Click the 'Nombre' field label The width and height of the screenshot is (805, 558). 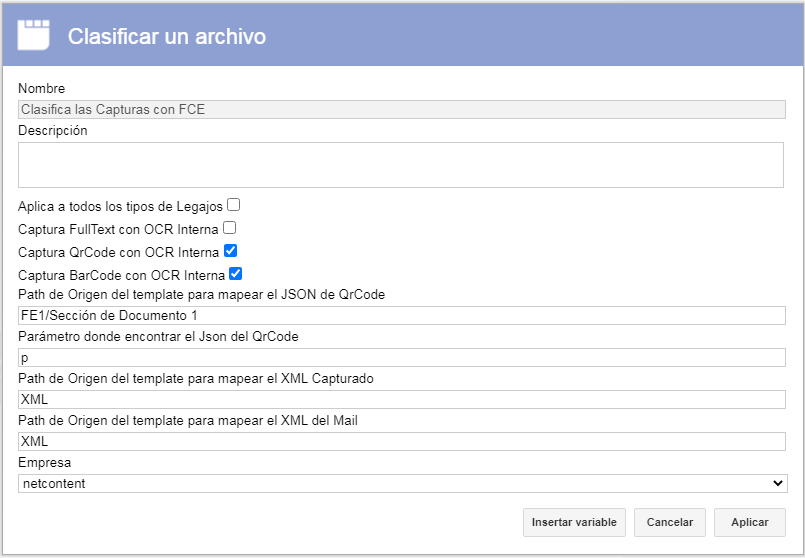(42, 88)
